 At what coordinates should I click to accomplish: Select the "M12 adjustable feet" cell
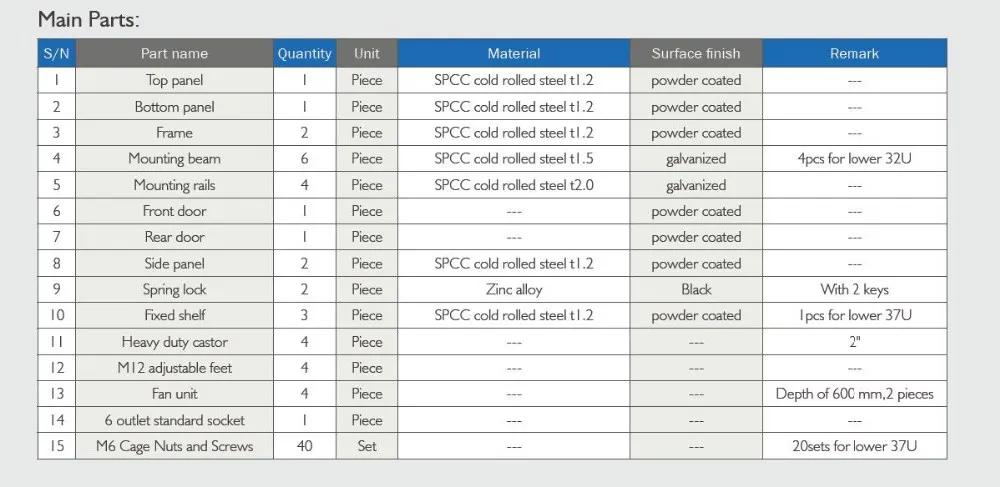174,368
